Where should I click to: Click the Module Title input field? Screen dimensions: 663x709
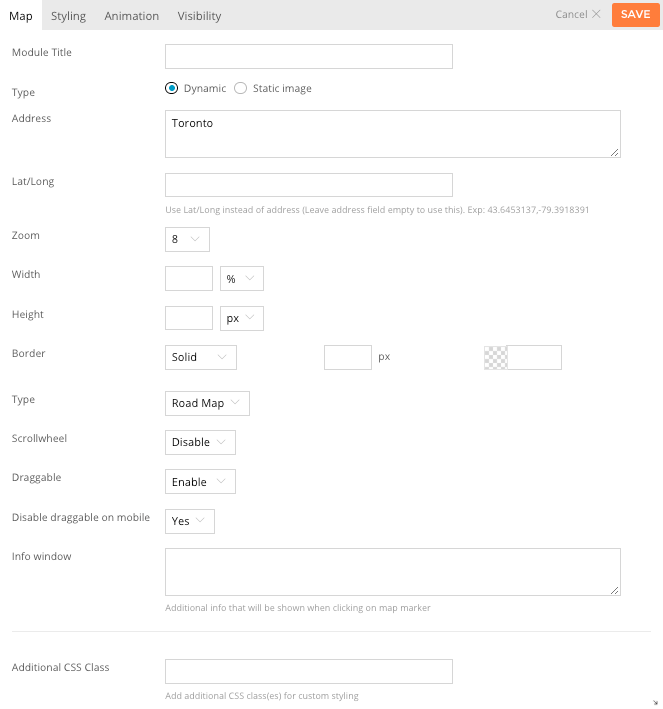tap(309, 57)
